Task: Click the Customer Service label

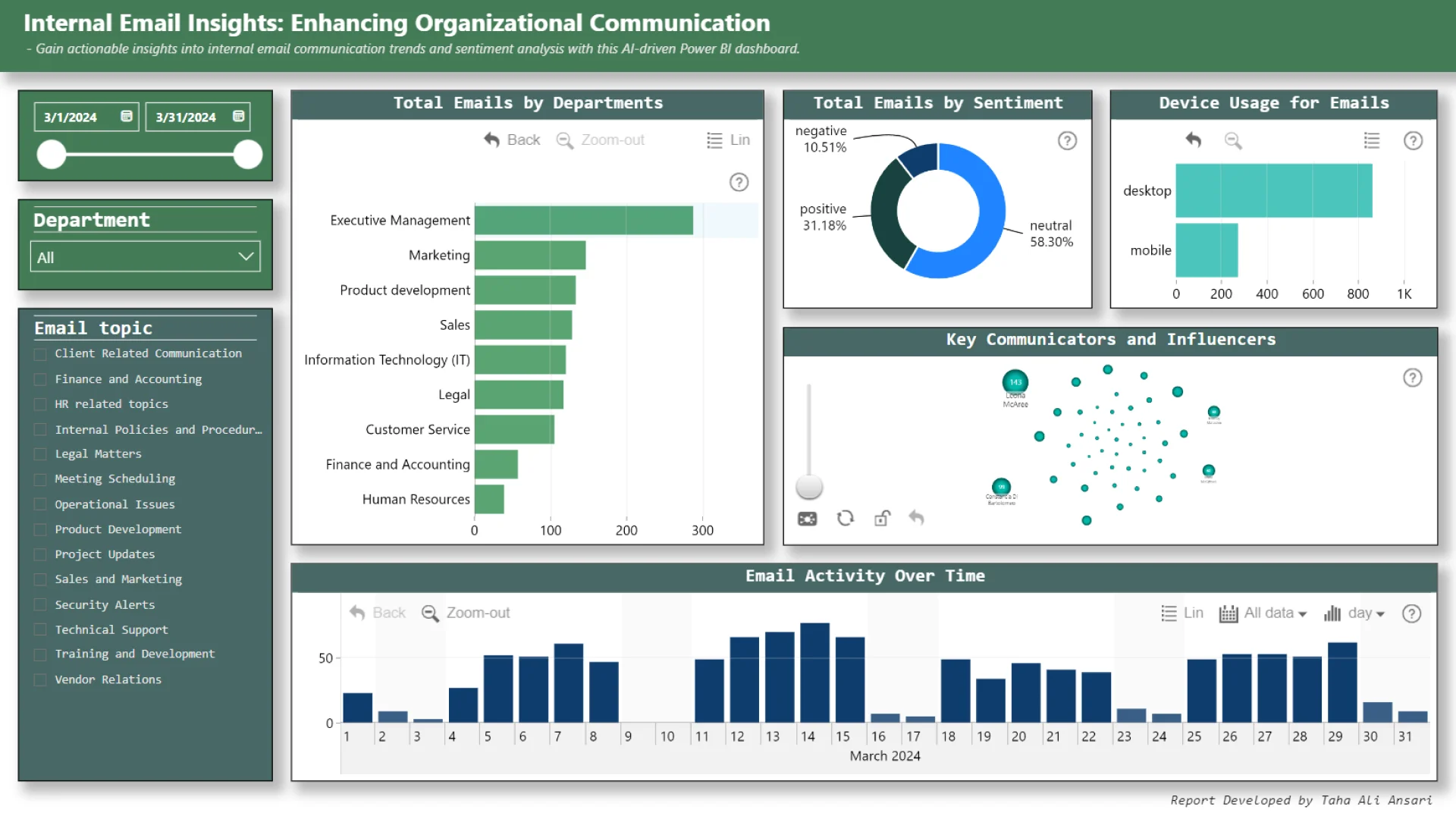Action: tap(418, 429)
